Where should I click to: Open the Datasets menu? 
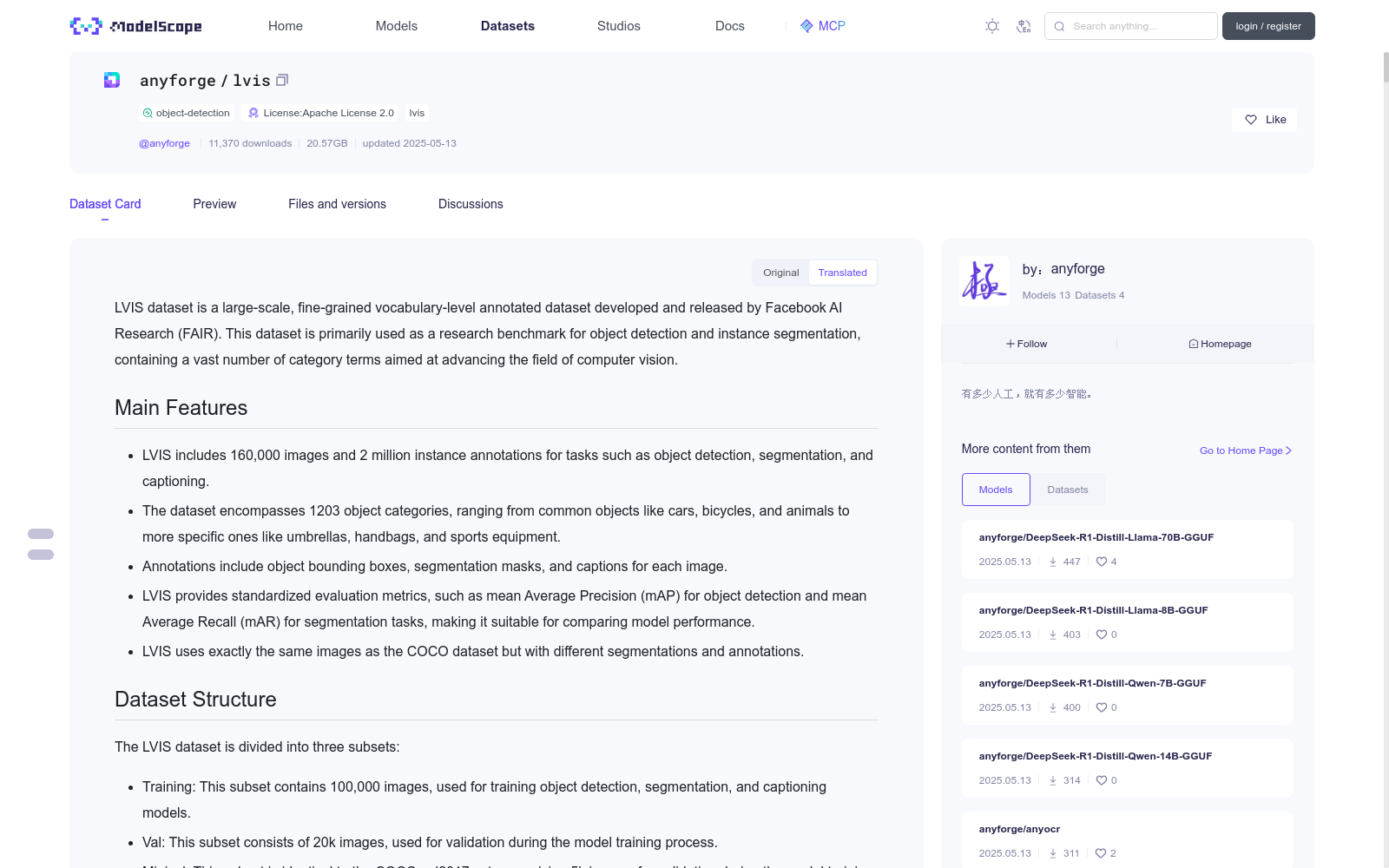(x=508, y=26)
